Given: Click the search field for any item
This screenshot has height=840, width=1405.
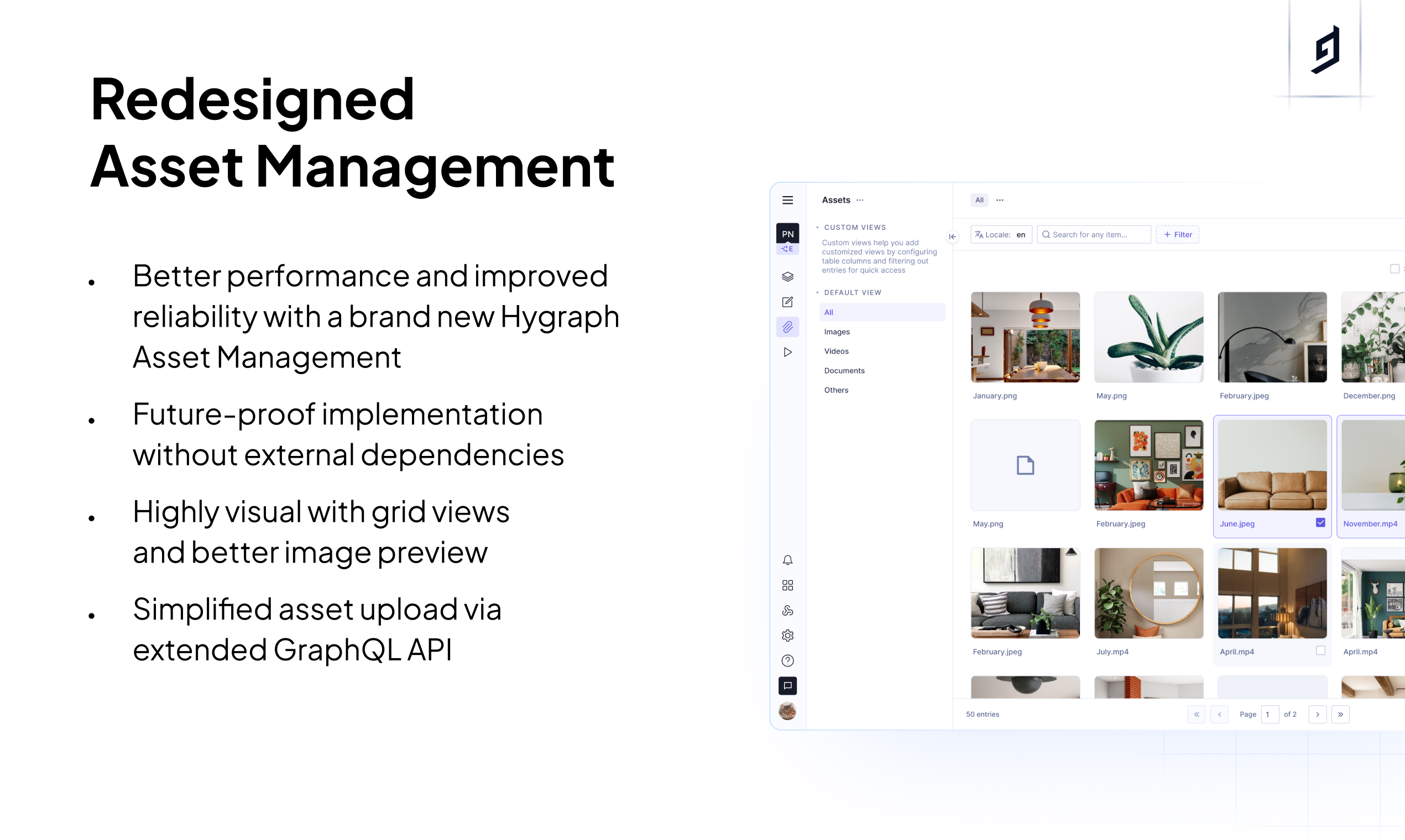Looking at the screenshot, I should (1094, 234).
